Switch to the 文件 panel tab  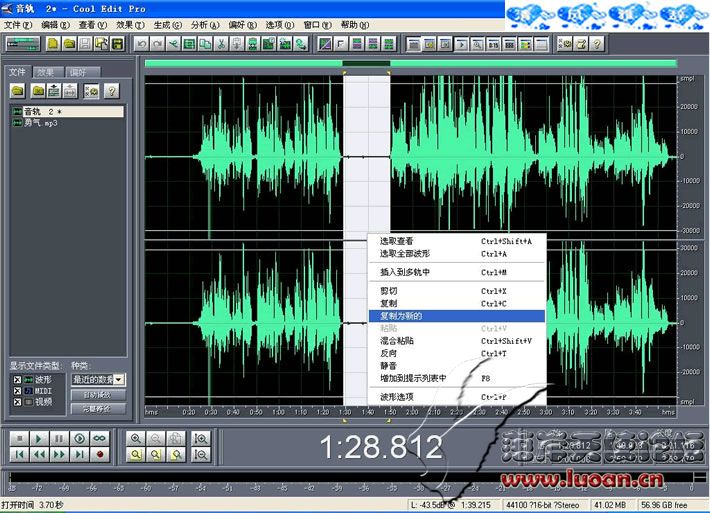[17, 72]
